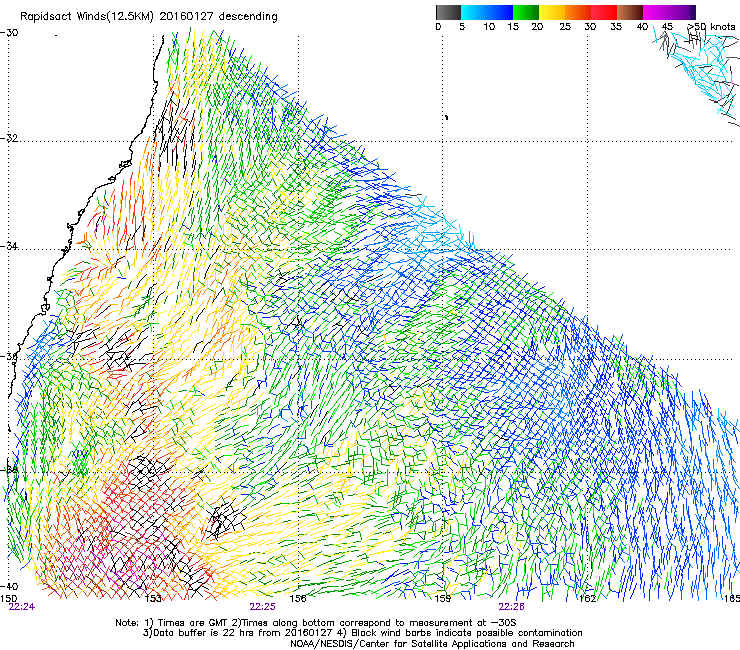Viewport: 740px width, 650px height.
Task: Click the cyan-blue 5-15 knots color segment
Action: [487, 12]
